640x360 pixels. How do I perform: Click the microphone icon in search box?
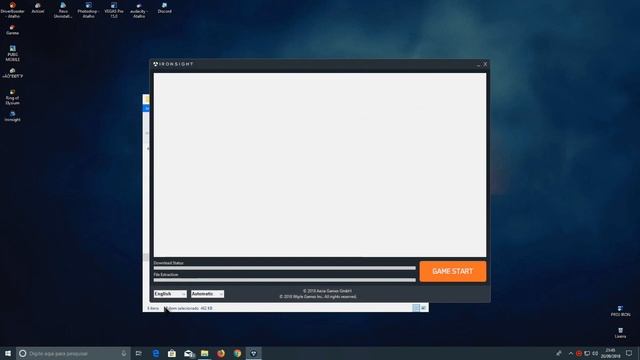124,353
